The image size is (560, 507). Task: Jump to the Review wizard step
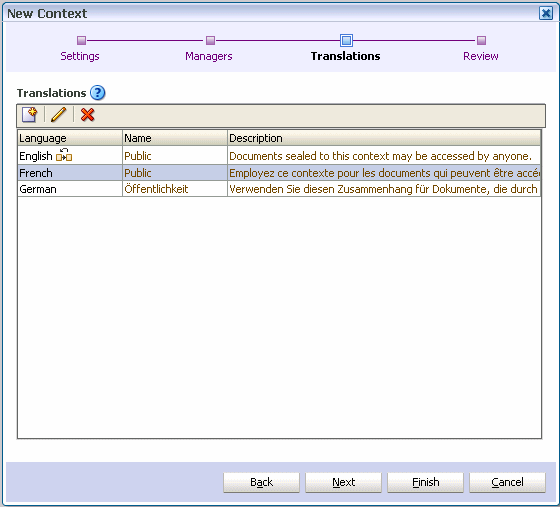click(481, 56)
